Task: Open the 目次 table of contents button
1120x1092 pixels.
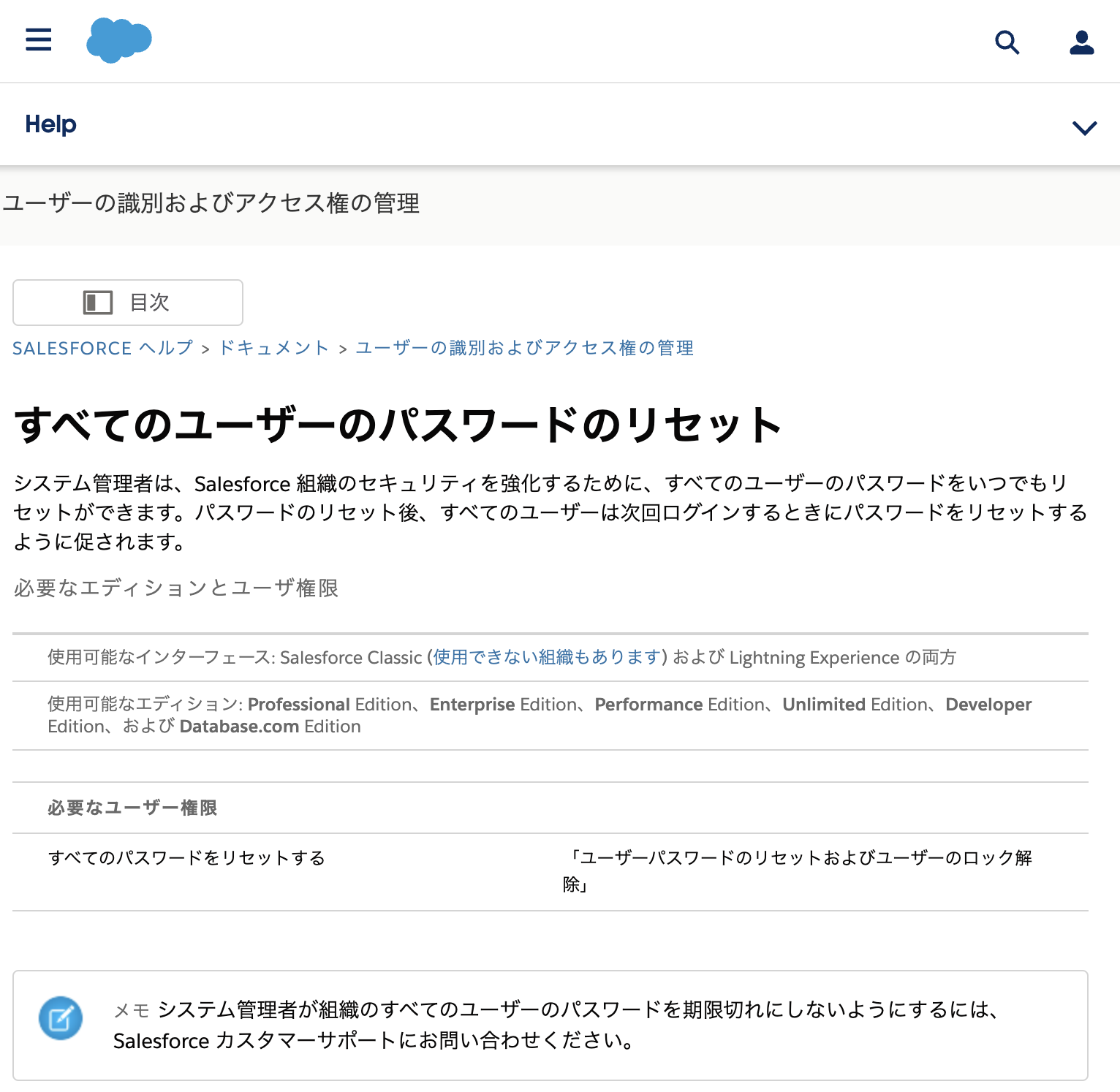Action: click(128, 303)
